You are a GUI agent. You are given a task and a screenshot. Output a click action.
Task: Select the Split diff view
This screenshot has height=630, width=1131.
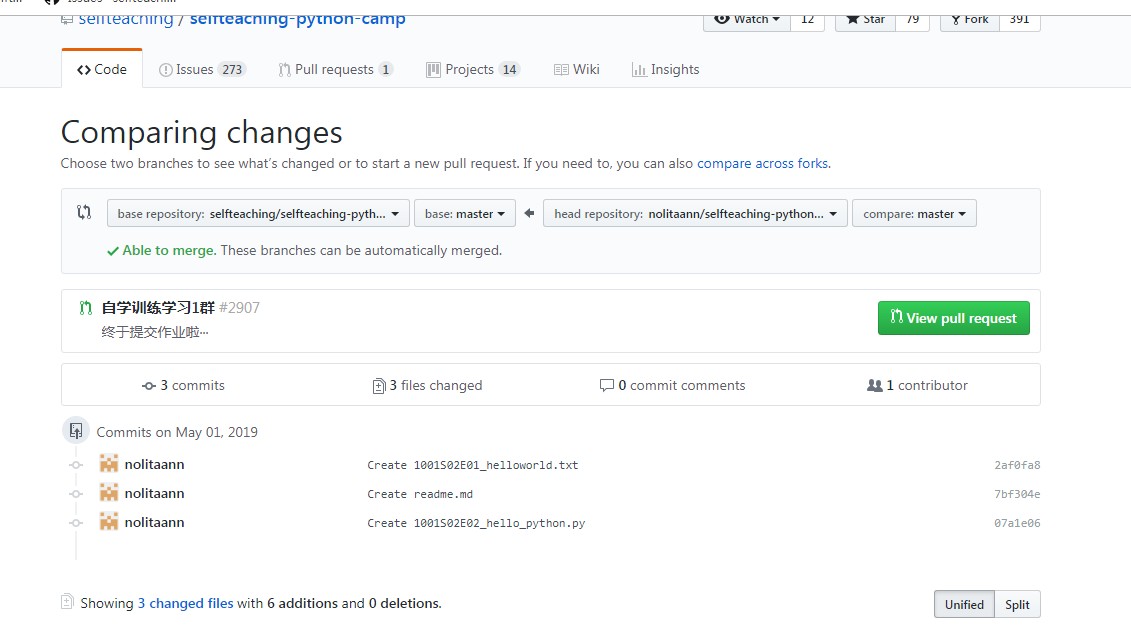(x=1017, y=604)
